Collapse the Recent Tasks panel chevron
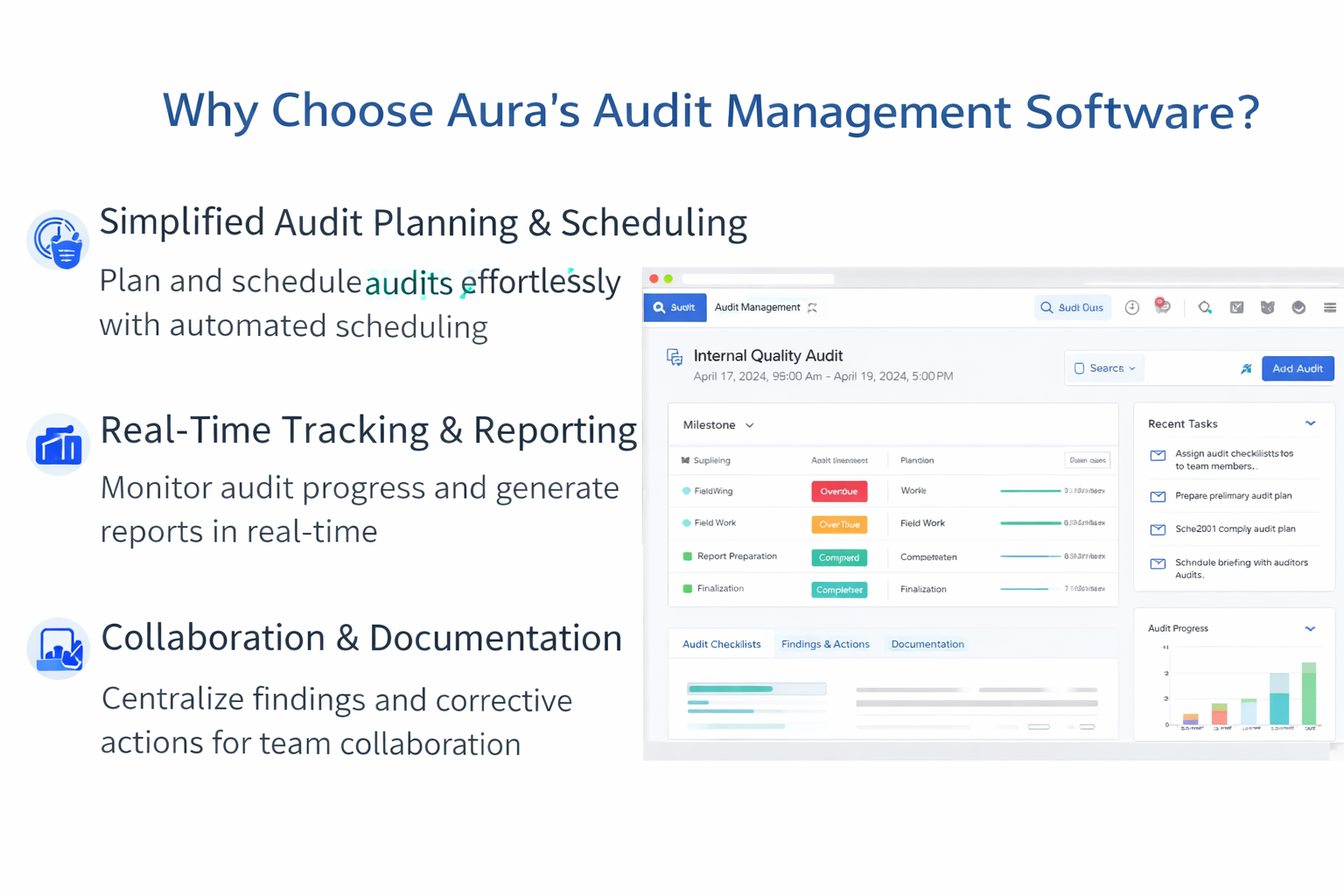 point(1310,423)
